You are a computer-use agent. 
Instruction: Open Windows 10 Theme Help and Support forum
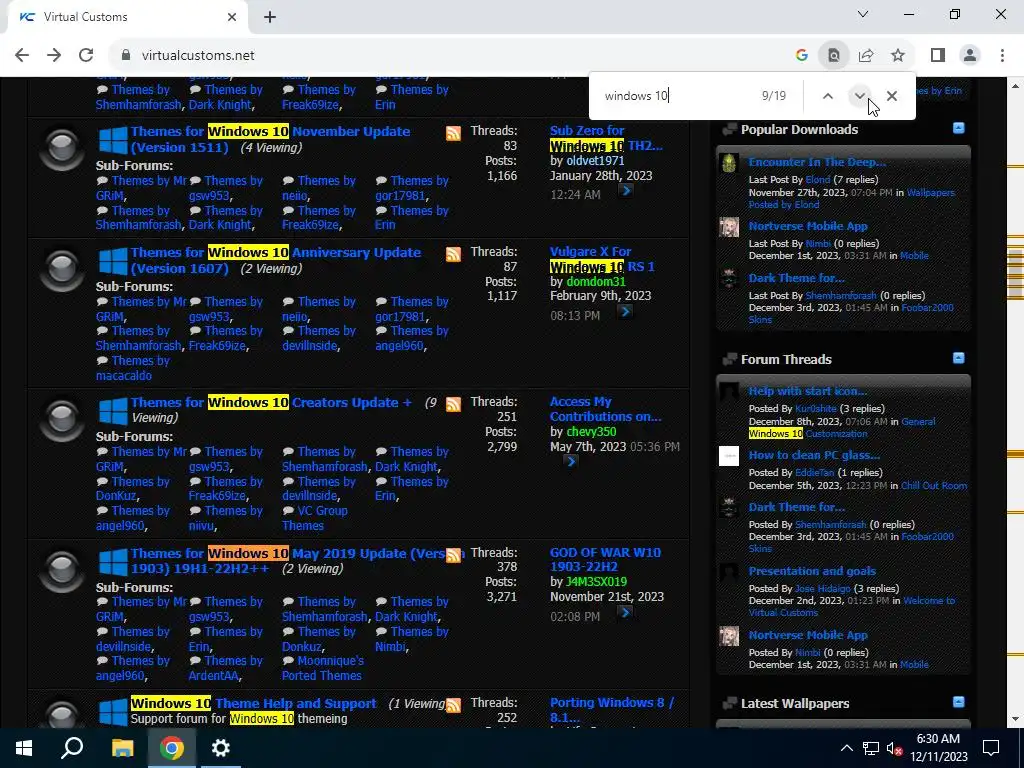253,703
